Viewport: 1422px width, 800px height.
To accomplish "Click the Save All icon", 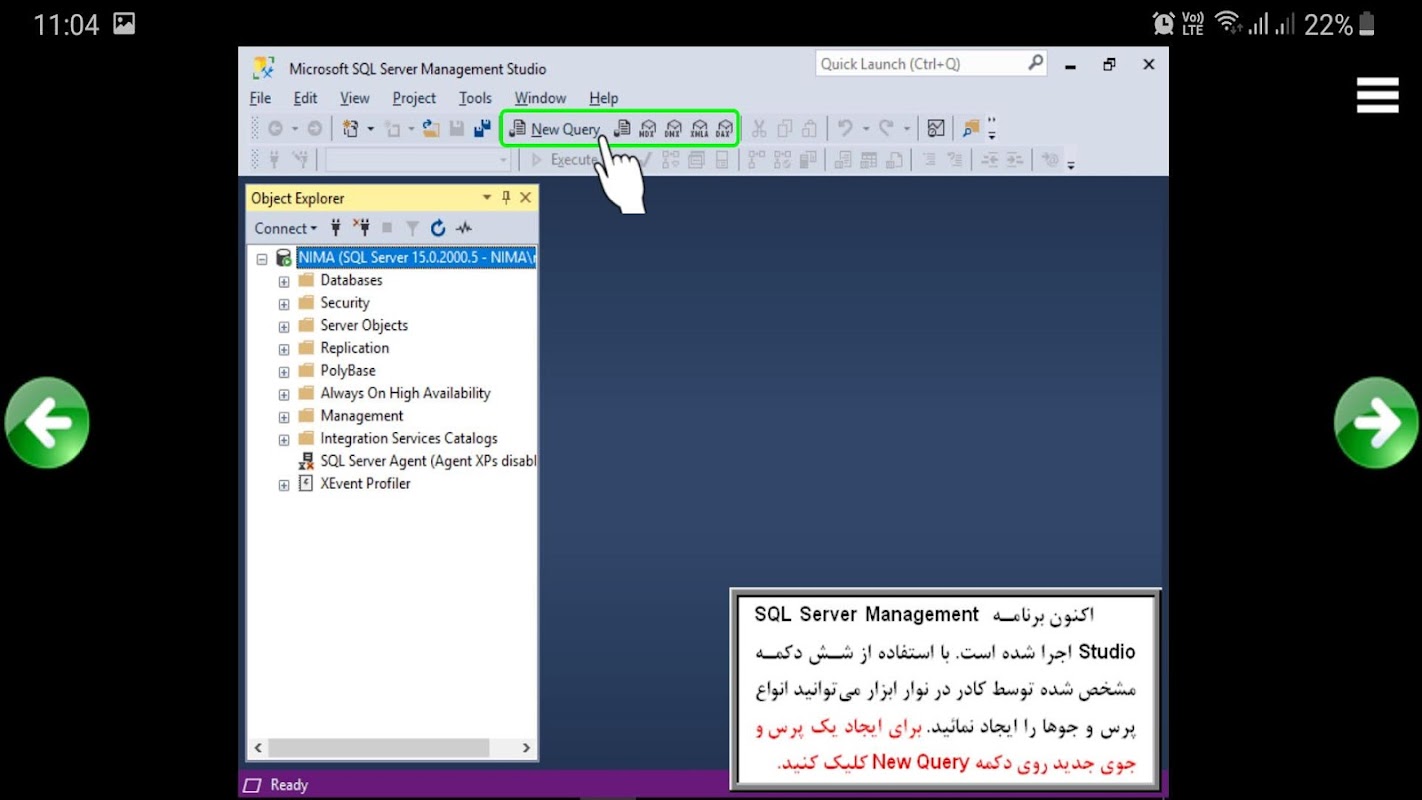I will [482, 129].
